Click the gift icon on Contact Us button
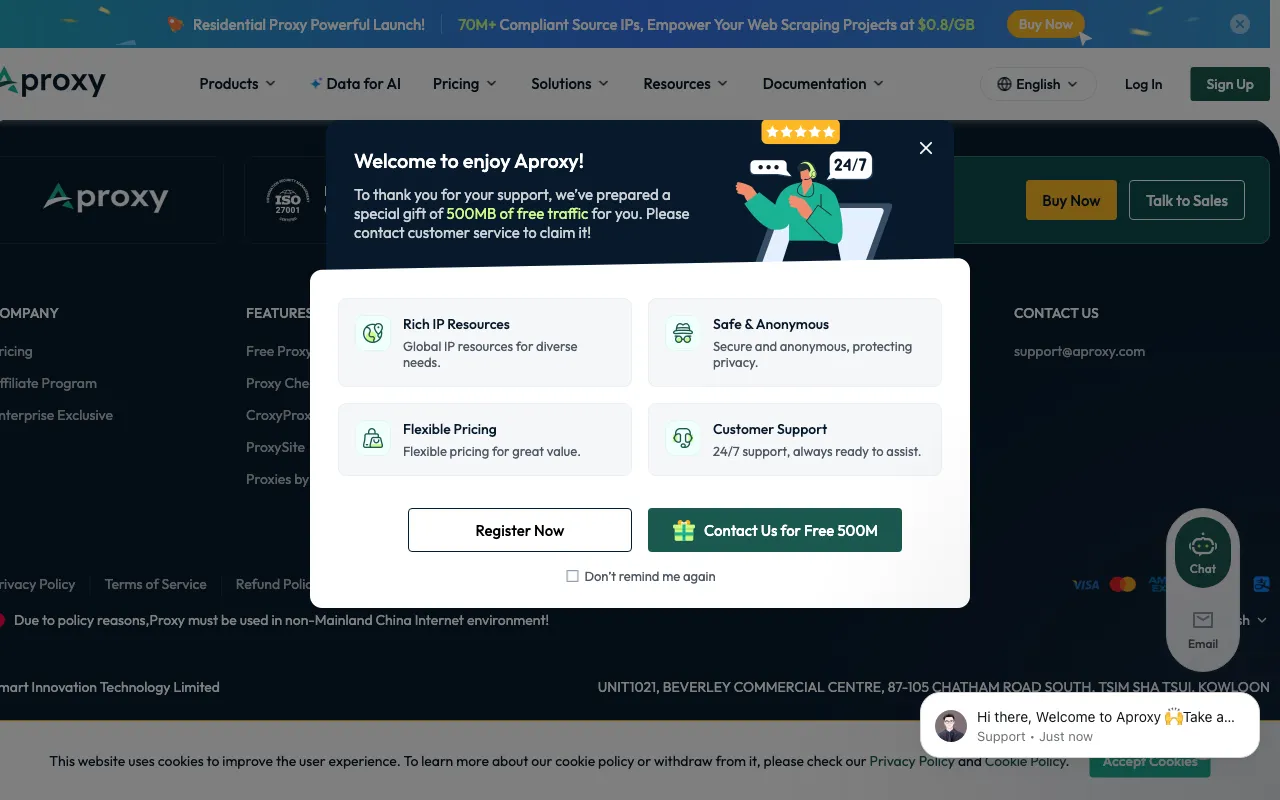Image resolution: width=1280 pixels, height=800 pixels. coord(684,530)
